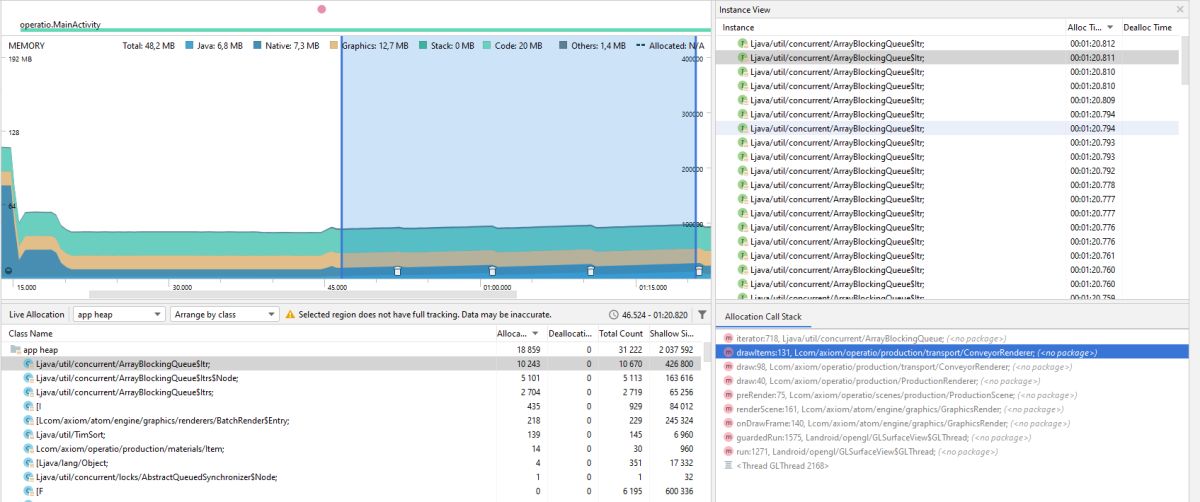Select instance allocated at 00:01:20.811
1200x502 pixels.
coord(948,58)
